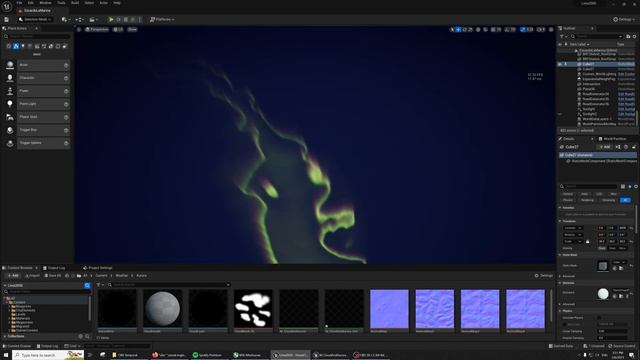This screenshot has width=640, height=360.
Task: Click the Details lock icon next to Add
Action: [634, 147]
